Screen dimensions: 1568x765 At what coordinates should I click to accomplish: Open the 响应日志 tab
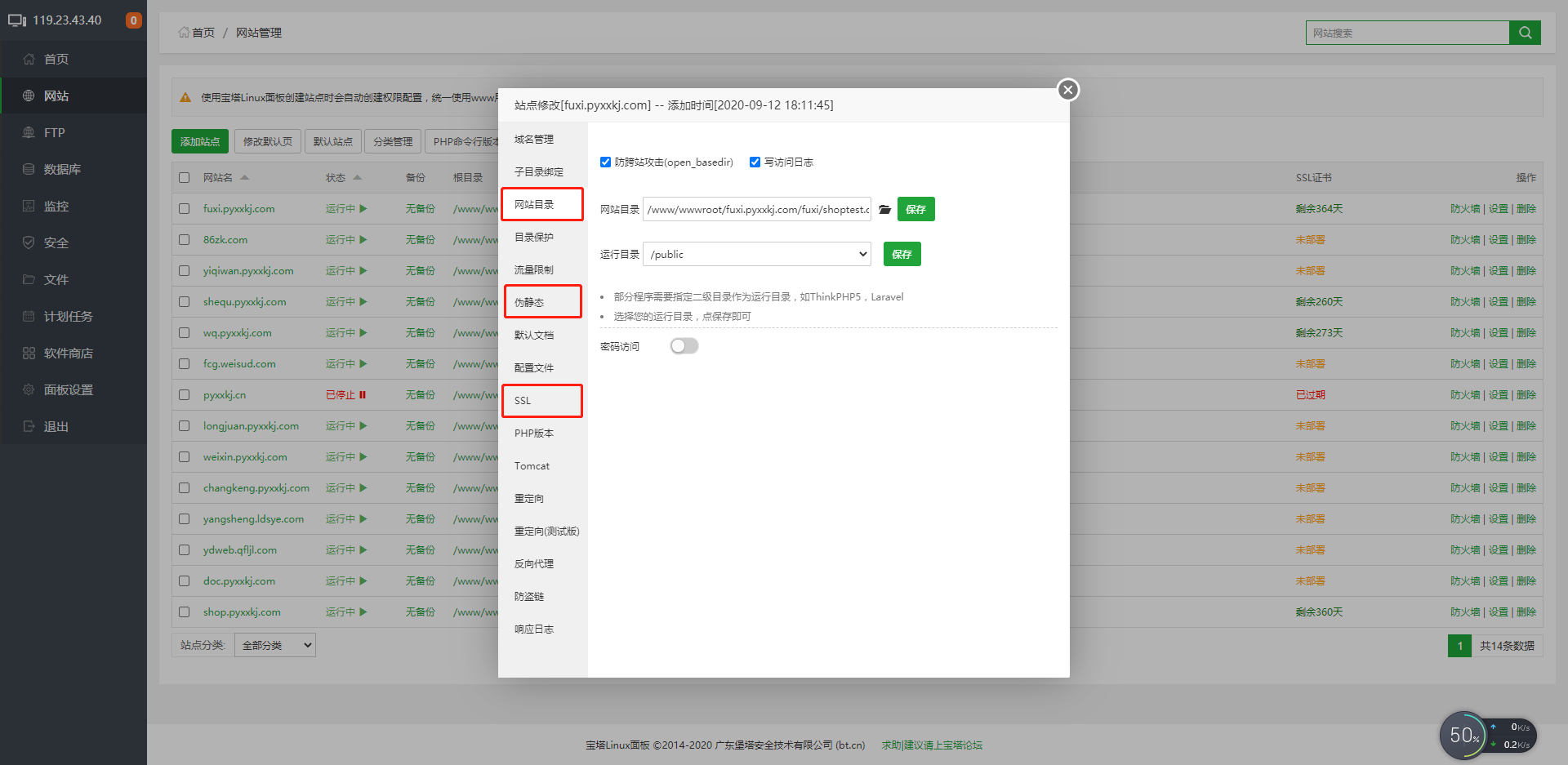[x=542, y=629]
